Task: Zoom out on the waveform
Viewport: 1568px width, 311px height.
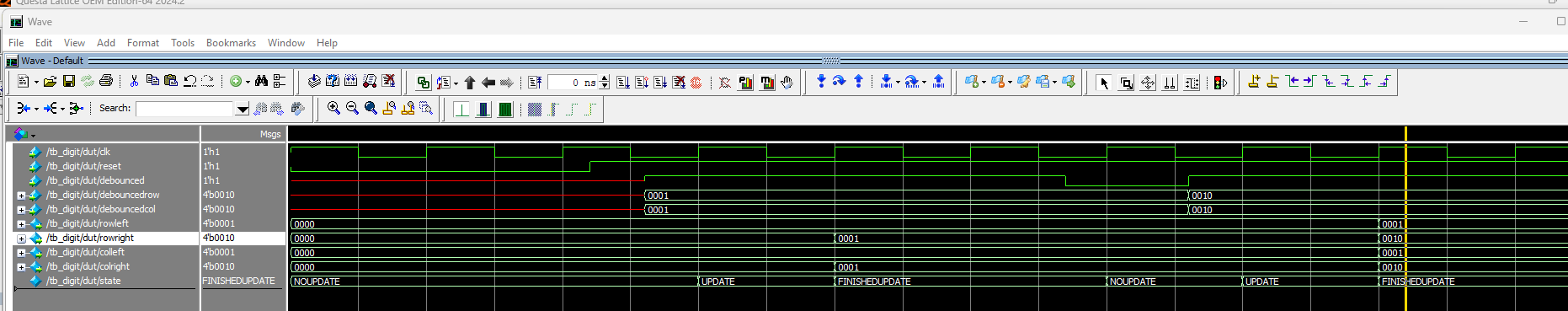Action: point(352,109)
